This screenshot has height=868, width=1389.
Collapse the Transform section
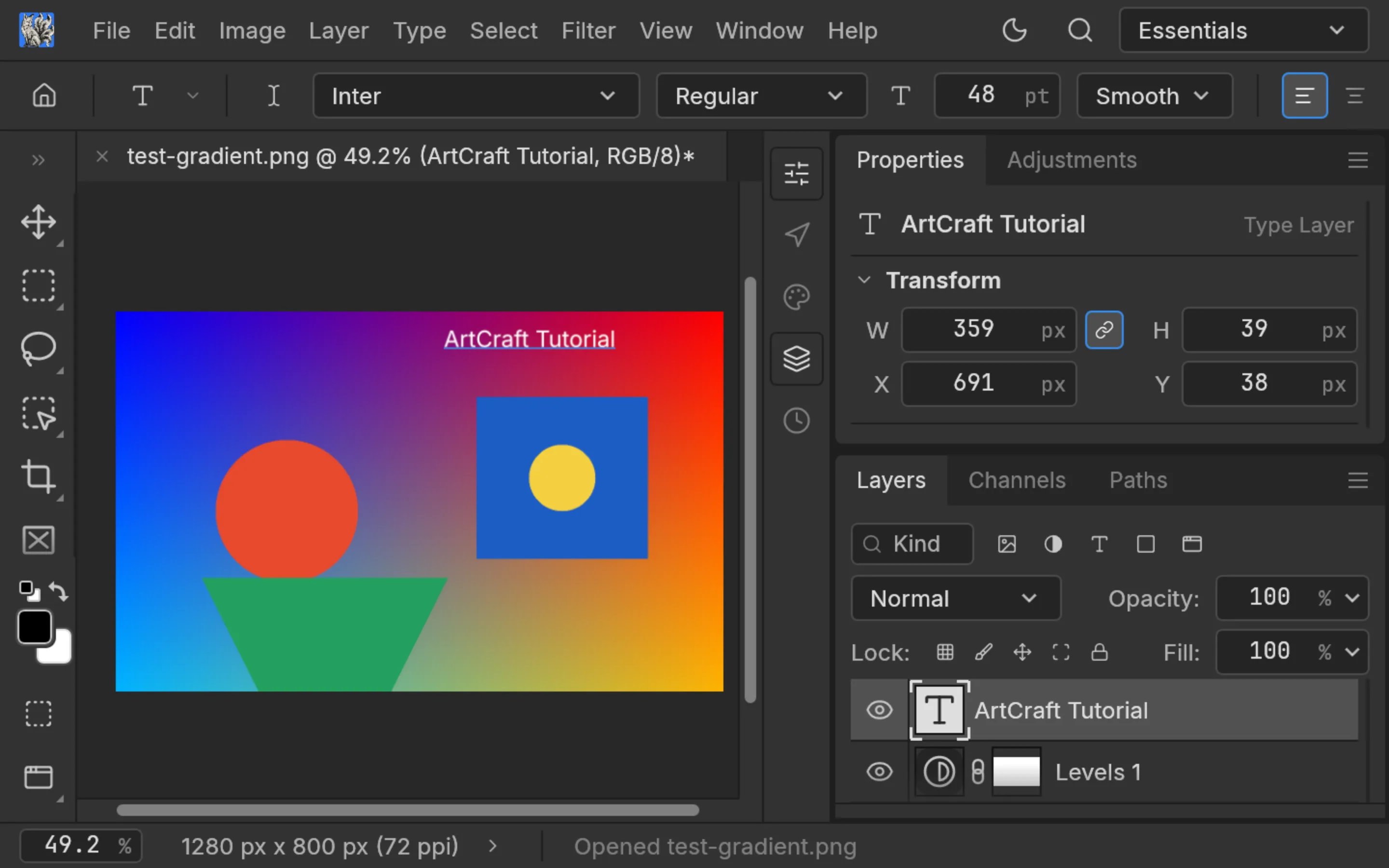pyautogui.click(x=864, y=280)
